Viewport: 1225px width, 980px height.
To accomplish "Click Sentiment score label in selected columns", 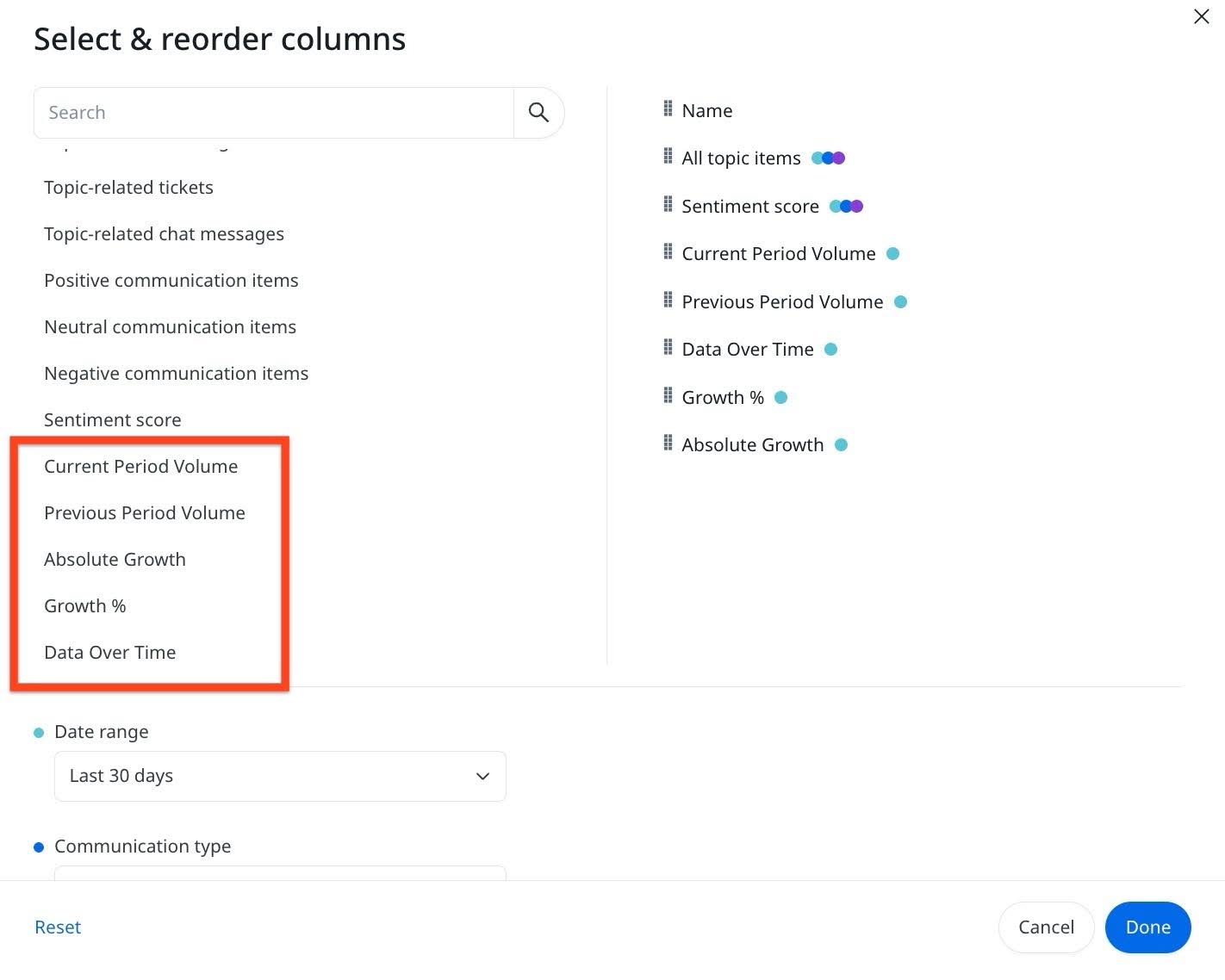I will [x=749, y=207].
